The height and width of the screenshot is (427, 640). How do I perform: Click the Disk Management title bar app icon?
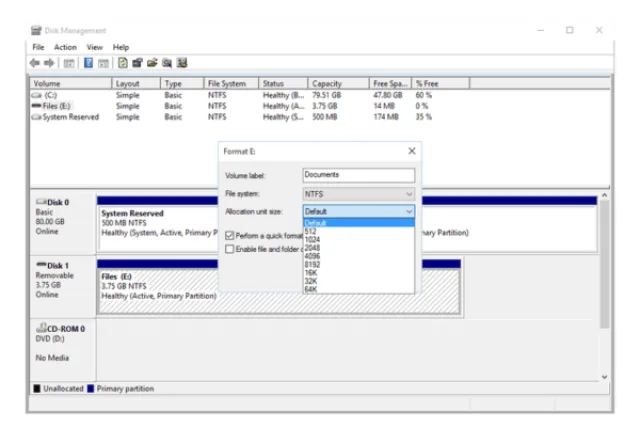(x=36, y=30)
